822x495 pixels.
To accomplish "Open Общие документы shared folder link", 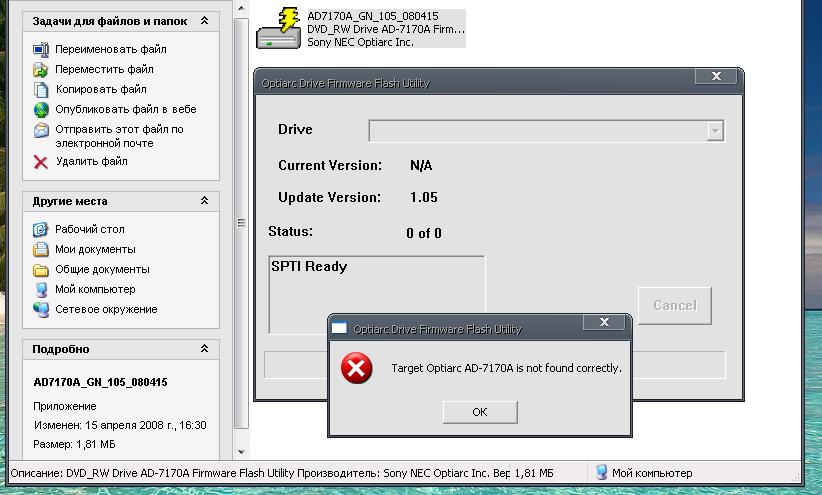I will tap(102, 269).
